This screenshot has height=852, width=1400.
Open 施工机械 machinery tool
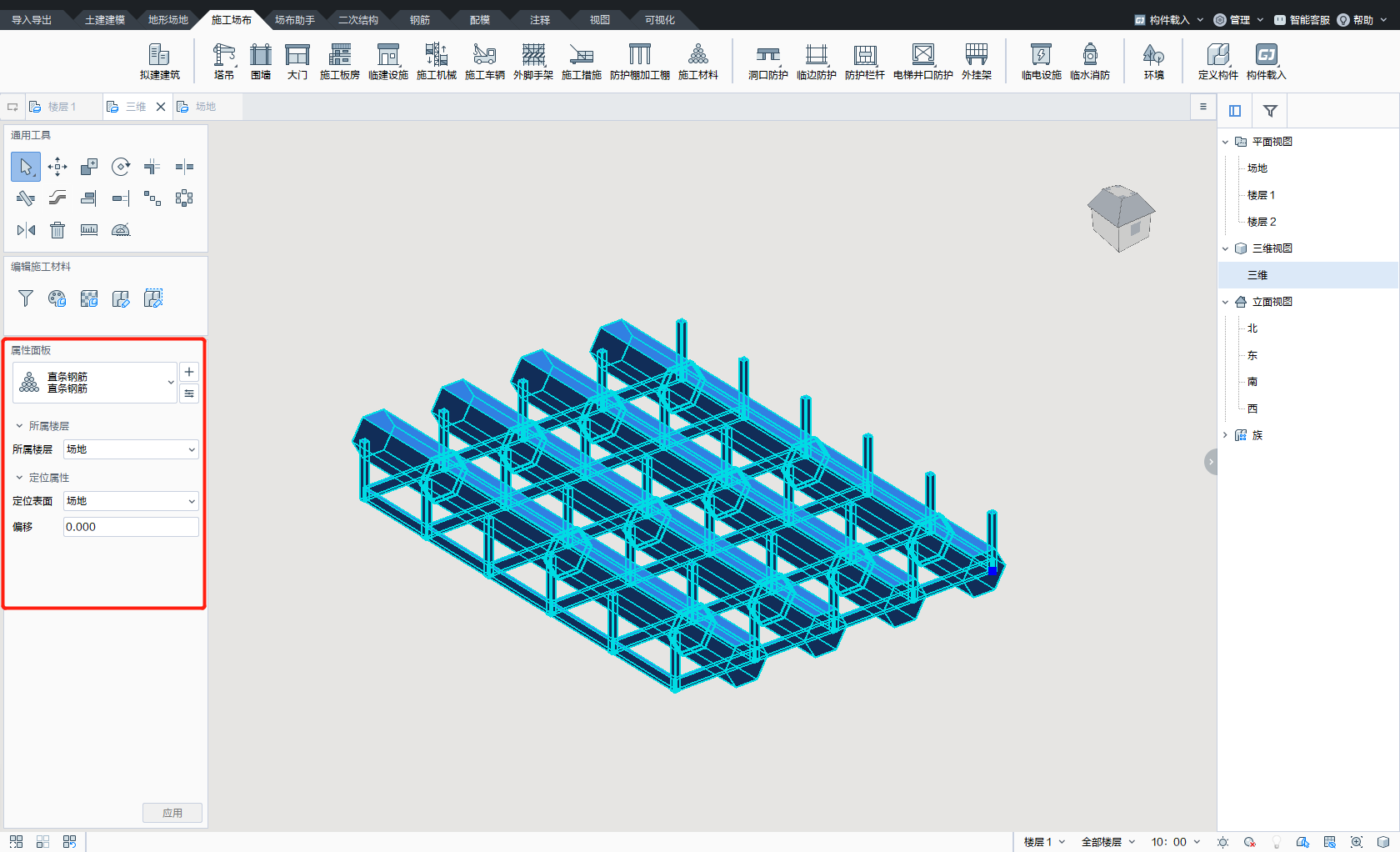[437, 62]
